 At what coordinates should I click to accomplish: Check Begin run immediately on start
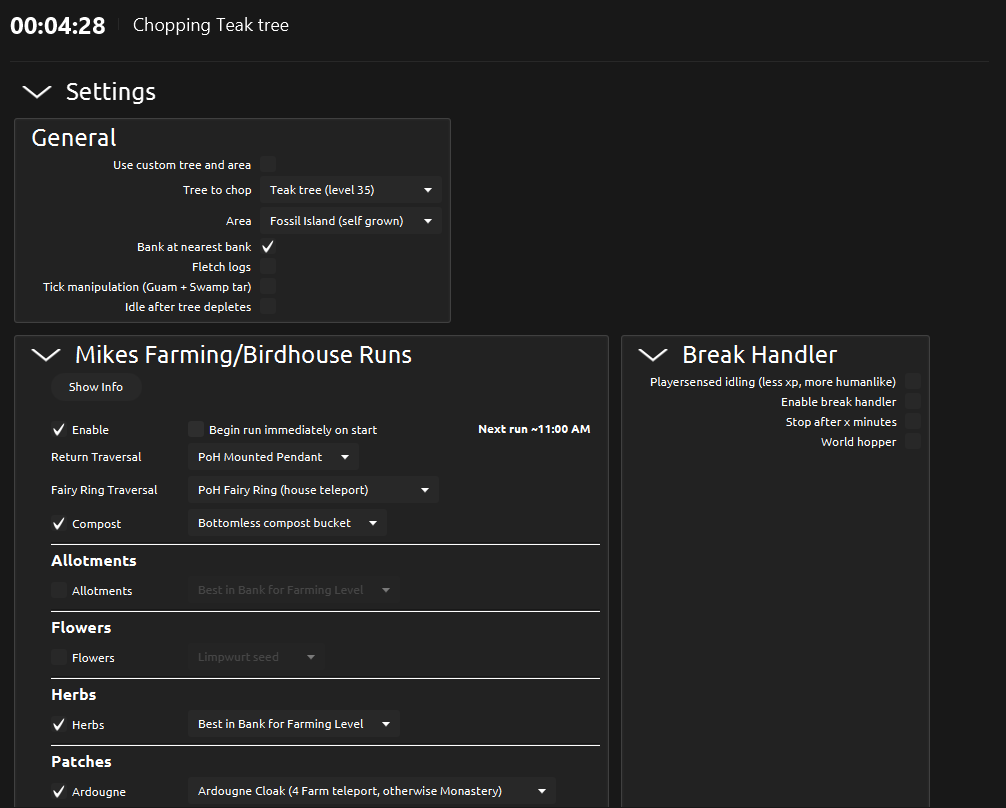click(x=196, y=430)
